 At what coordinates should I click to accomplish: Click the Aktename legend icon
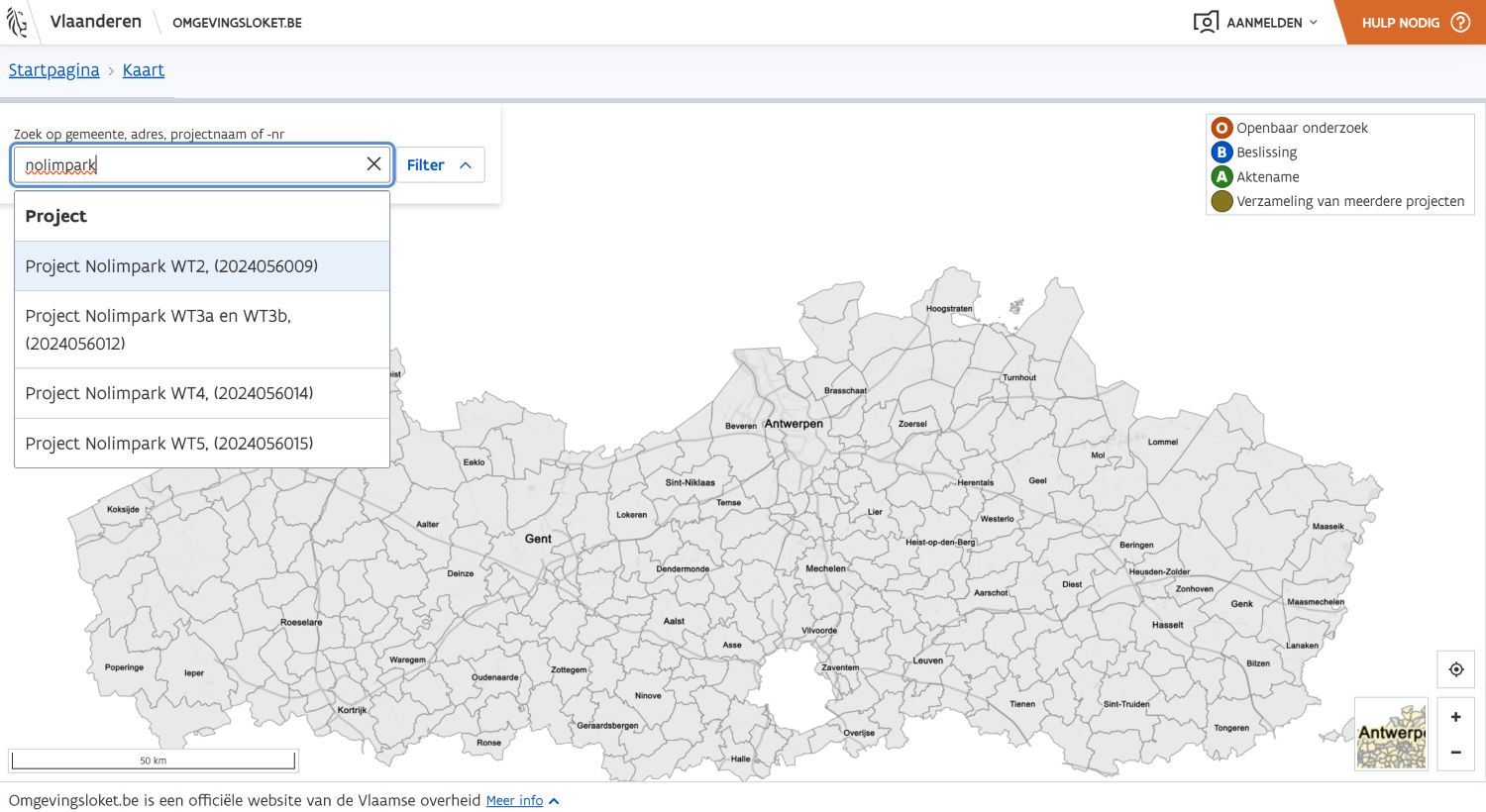pyautogui.click(x=1221, y=177)
